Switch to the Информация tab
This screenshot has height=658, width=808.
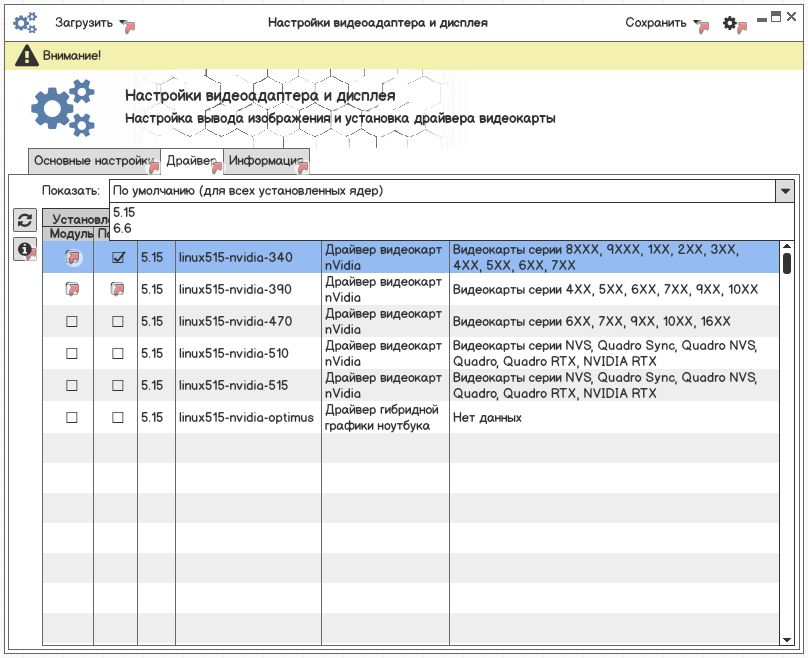pos(265,161)
